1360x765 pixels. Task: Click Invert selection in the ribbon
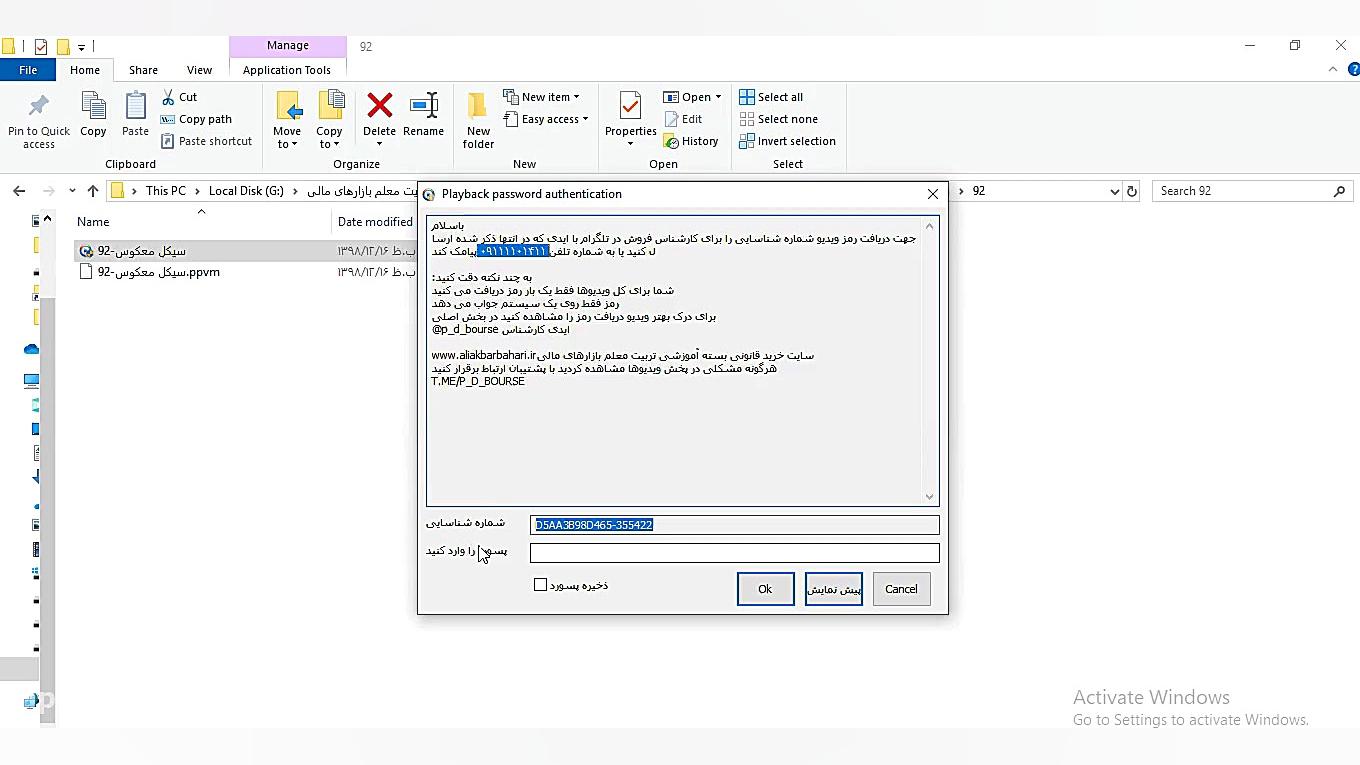[x=788, y=141]
